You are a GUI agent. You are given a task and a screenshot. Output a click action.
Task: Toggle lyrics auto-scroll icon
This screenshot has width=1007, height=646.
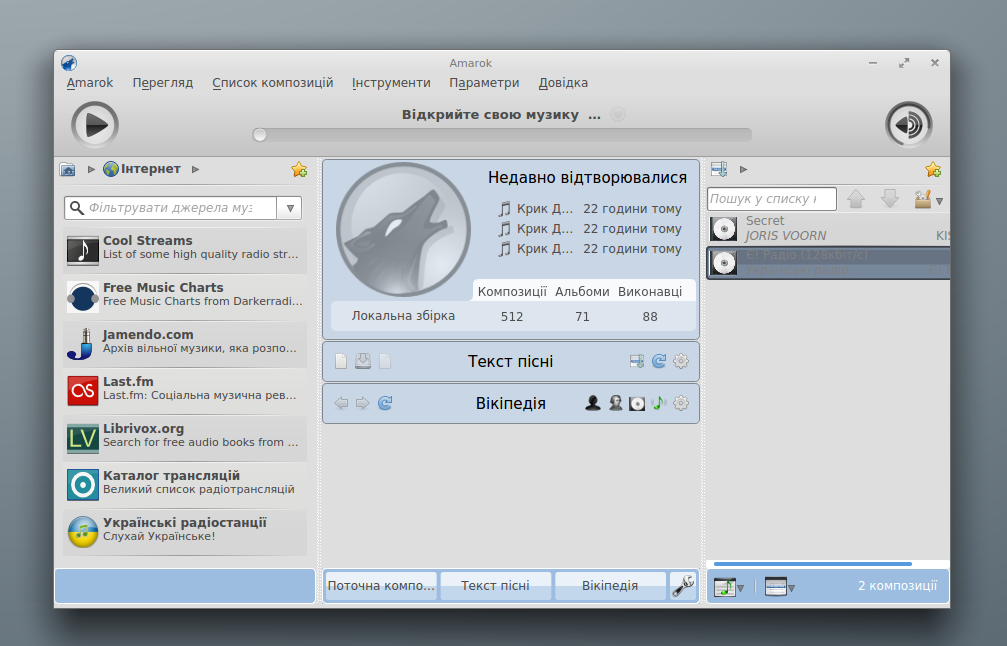(637, 362)
